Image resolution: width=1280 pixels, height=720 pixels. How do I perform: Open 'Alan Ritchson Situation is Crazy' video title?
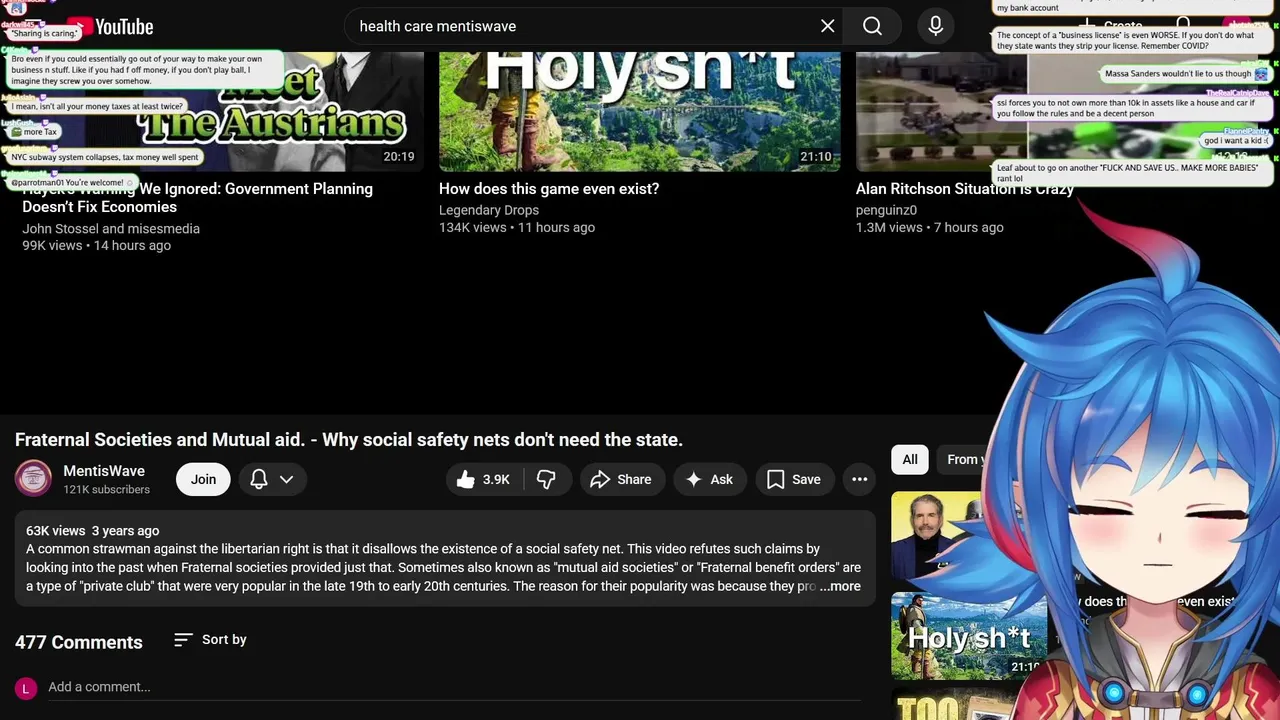click(965, 189)
